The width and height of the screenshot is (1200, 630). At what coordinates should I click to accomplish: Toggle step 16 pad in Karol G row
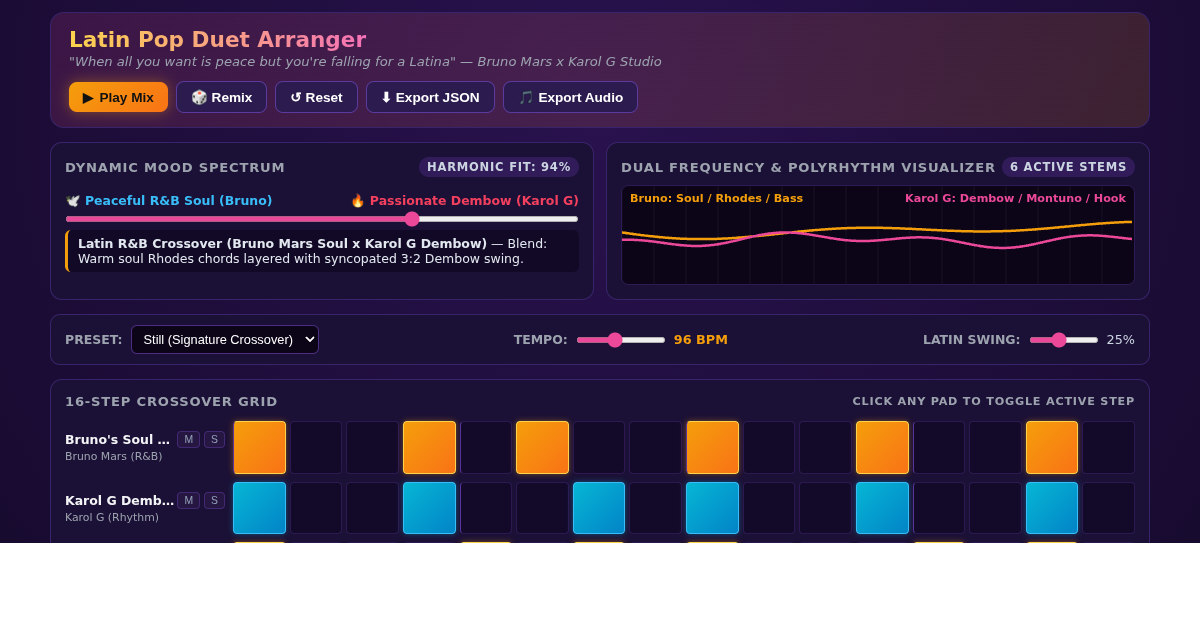pyautogui.click(x=1108, y=508)
